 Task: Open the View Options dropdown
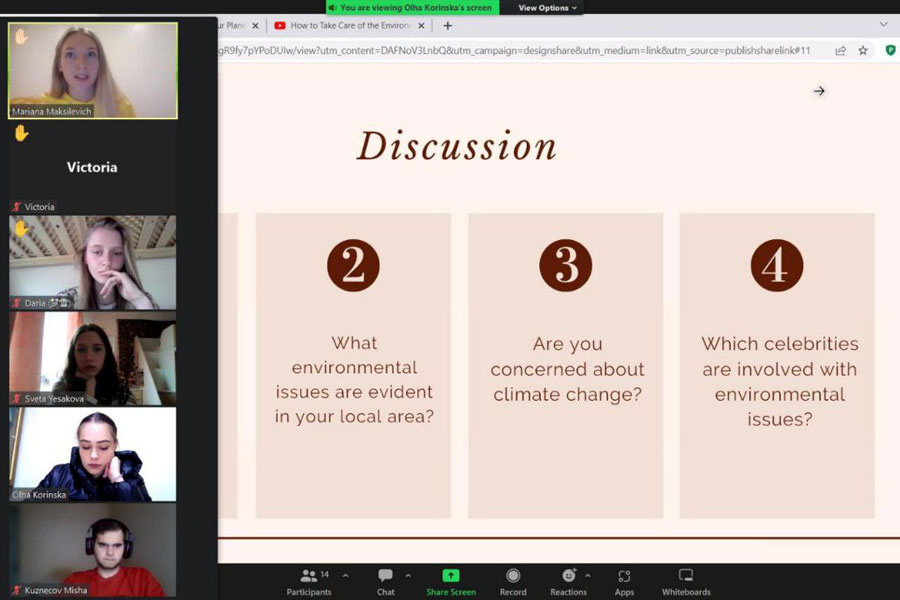click(547, 8)
